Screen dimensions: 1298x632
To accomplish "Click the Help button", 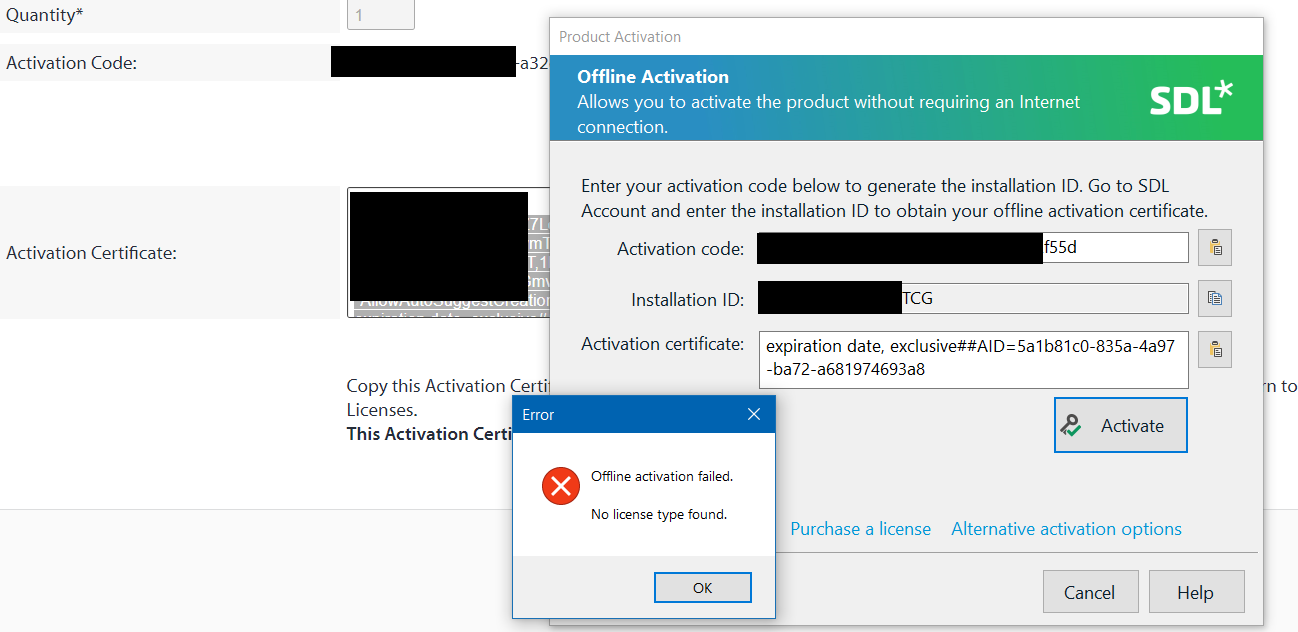I will (1195, 592).
